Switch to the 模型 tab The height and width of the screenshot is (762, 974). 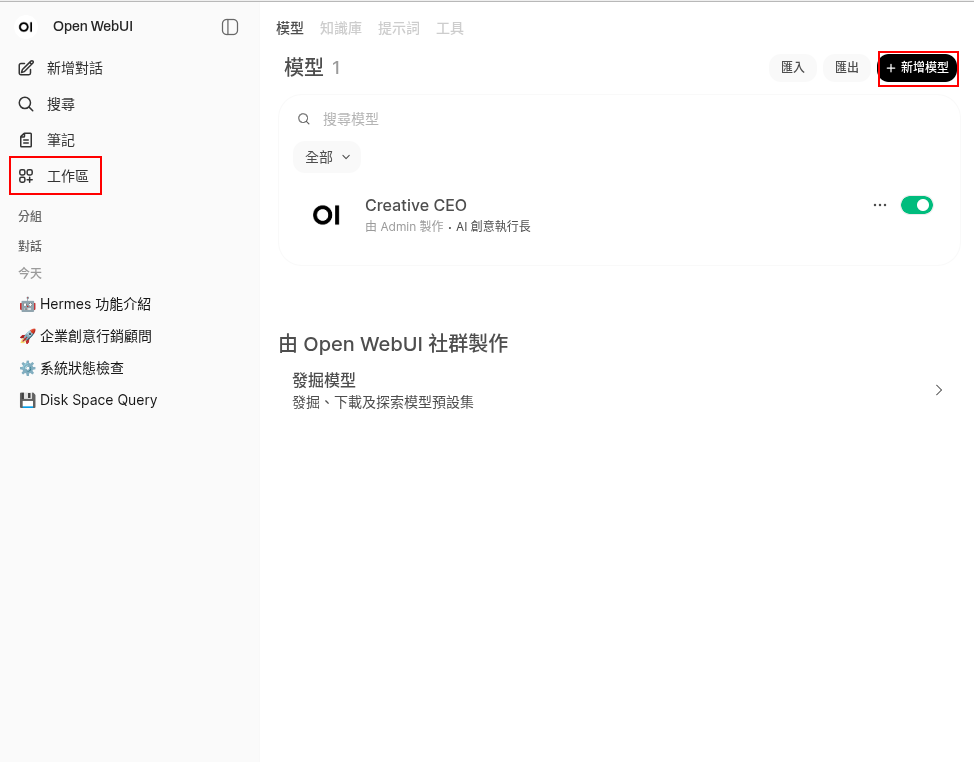[x=289, y=29]
